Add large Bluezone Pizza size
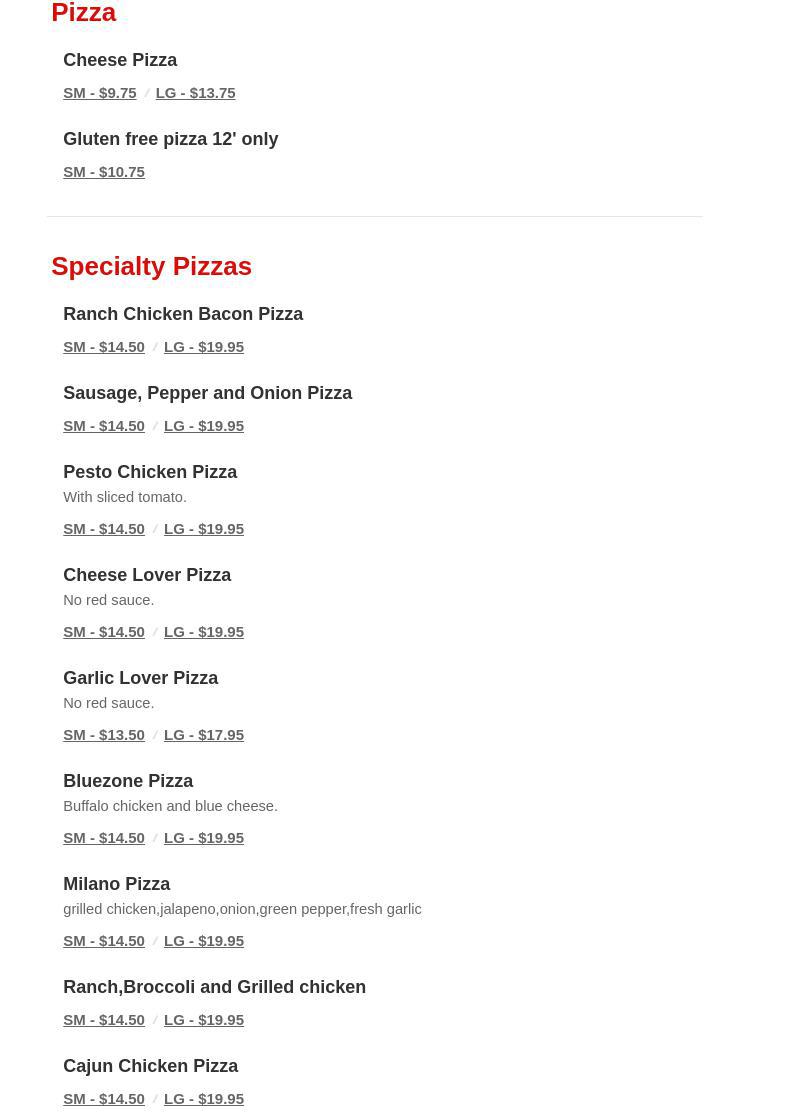Viewport: 785px width, 1118px height. pos(203,838)
